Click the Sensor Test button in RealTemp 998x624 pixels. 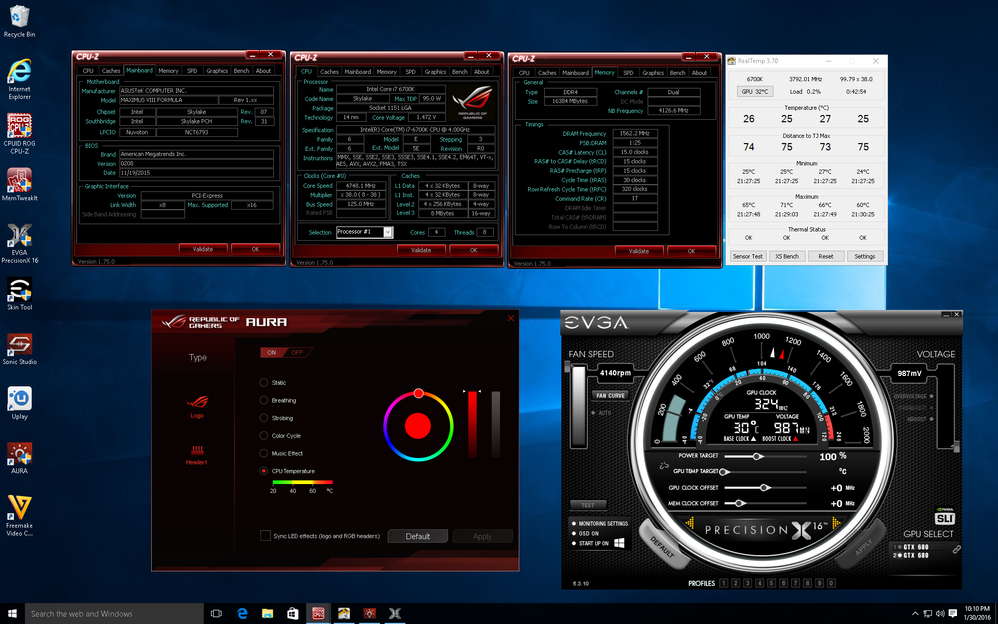(x=748, y=256)
